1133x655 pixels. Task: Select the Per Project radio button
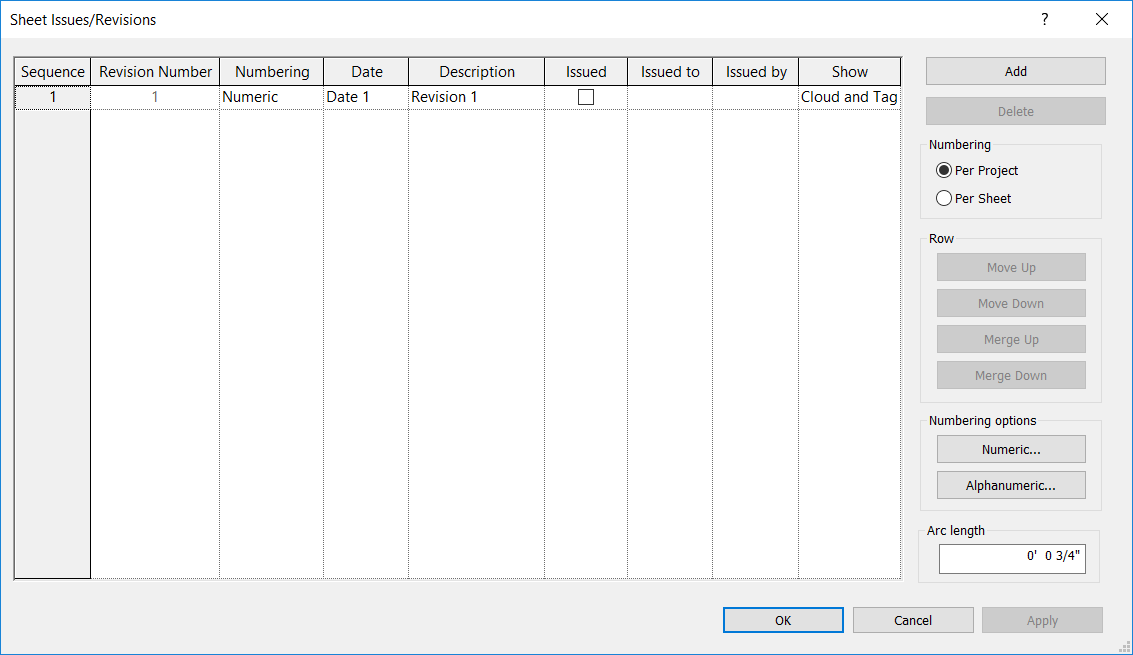943,170
